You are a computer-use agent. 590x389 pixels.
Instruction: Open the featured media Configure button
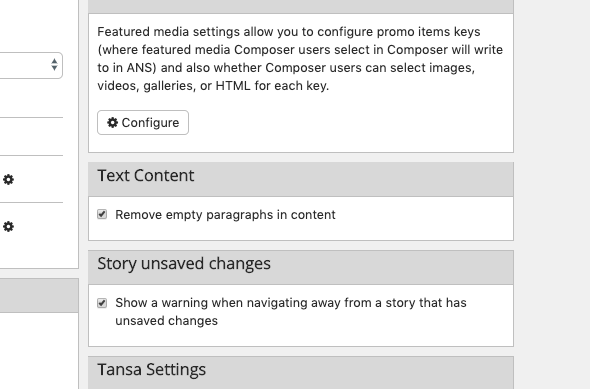pos(143,123)
